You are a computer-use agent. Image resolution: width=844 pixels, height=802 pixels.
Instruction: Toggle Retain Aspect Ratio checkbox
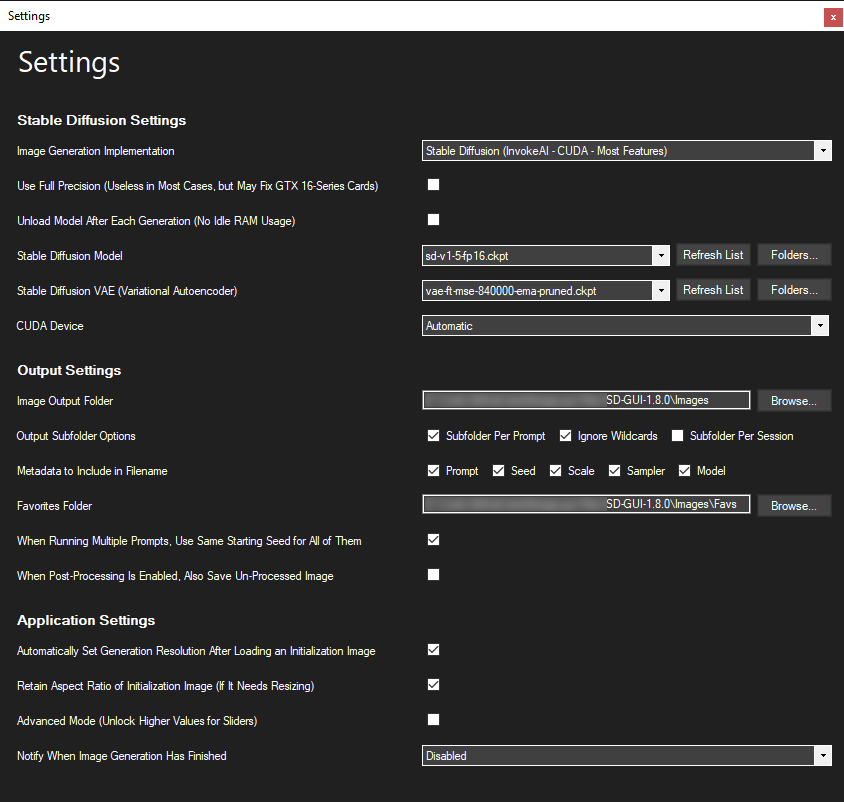[433, 685]
